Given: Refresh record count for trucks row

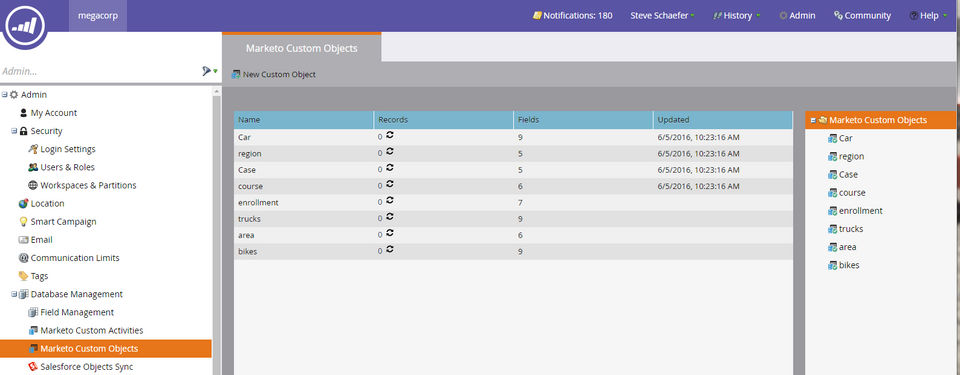Looking at the screenshot, I should (389, 216).
